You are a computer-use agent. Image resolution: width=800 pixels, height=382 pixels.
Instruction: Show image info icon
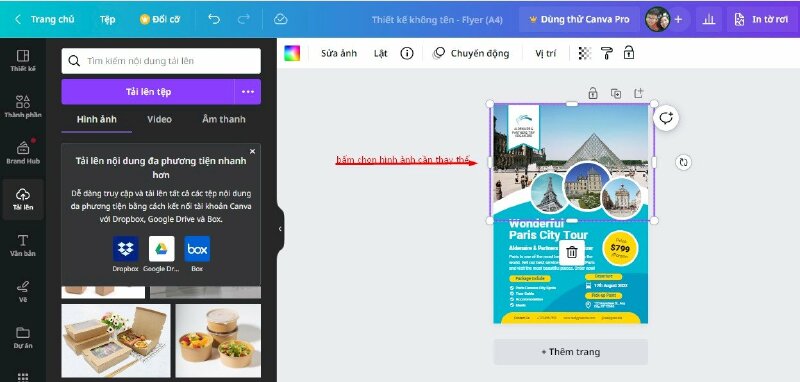(407, 54)
